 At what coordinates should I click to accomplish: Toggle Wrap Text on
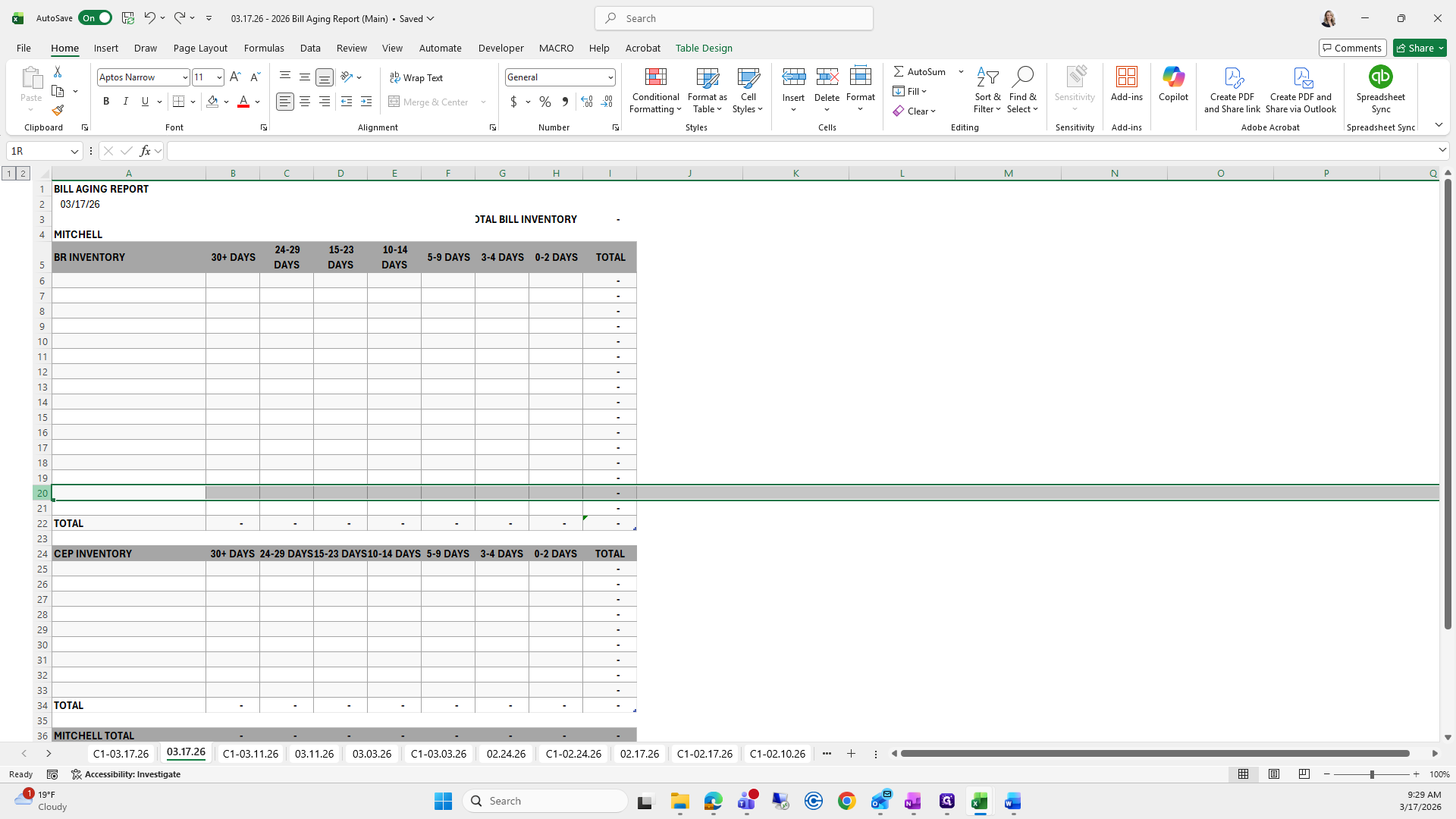coord(416,77)
